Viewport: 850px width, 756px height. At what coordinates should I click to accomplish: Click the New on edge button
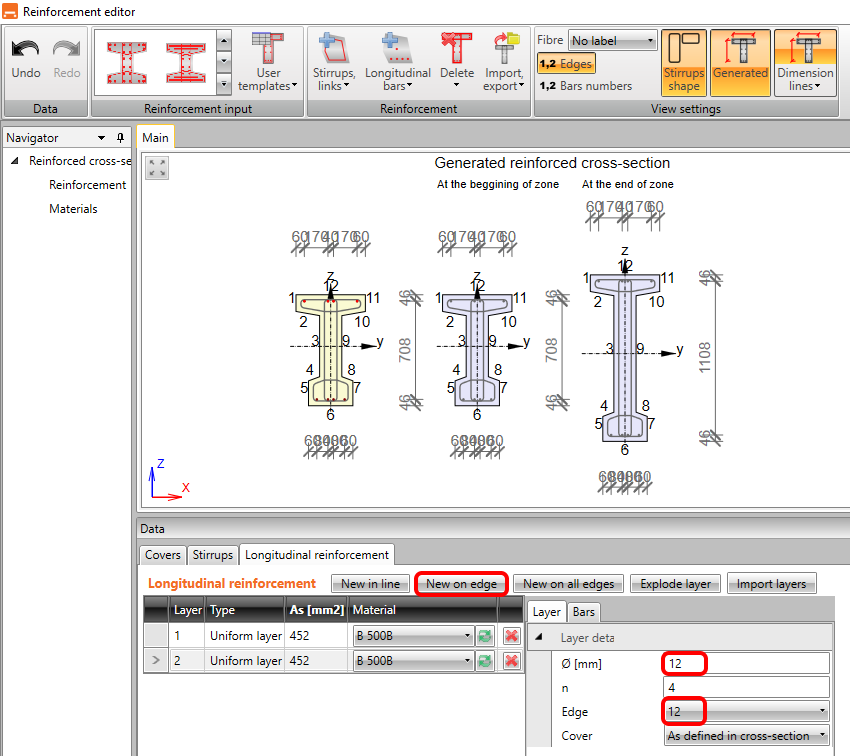pyautogui.click(x=461, y=584)
